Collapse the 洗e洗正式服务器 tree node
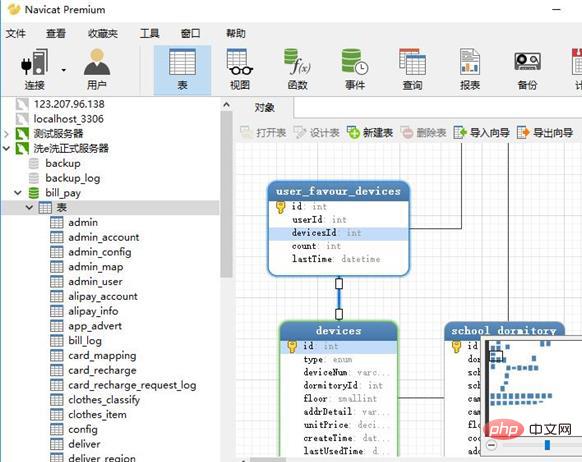The image size is (582, 462). coord(6,148)
